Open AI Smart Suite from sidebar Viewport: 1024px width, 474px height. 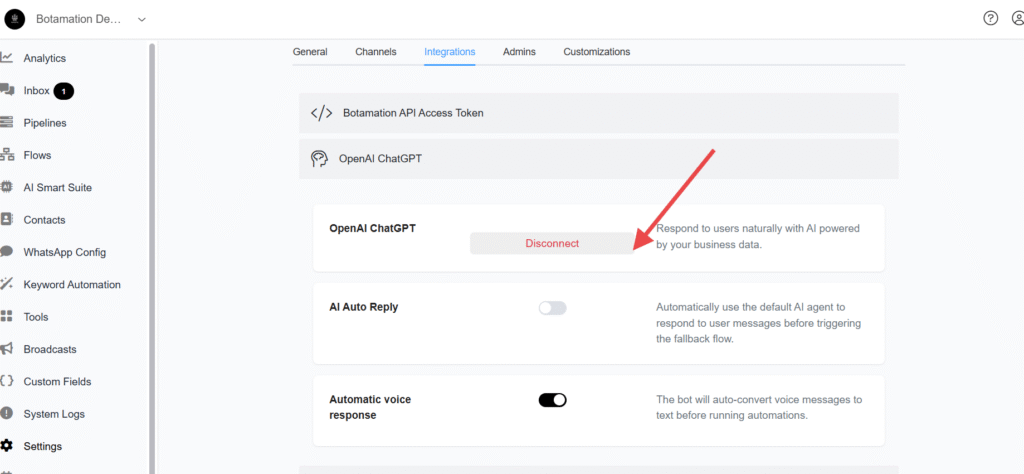click(57, 187)
